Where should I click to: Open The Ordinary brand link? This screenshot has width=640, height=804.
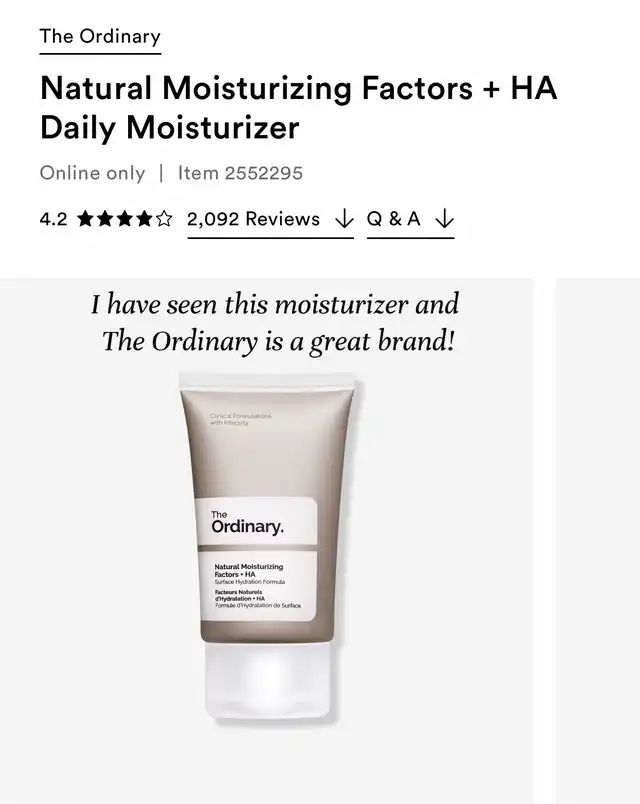(100, 36)
